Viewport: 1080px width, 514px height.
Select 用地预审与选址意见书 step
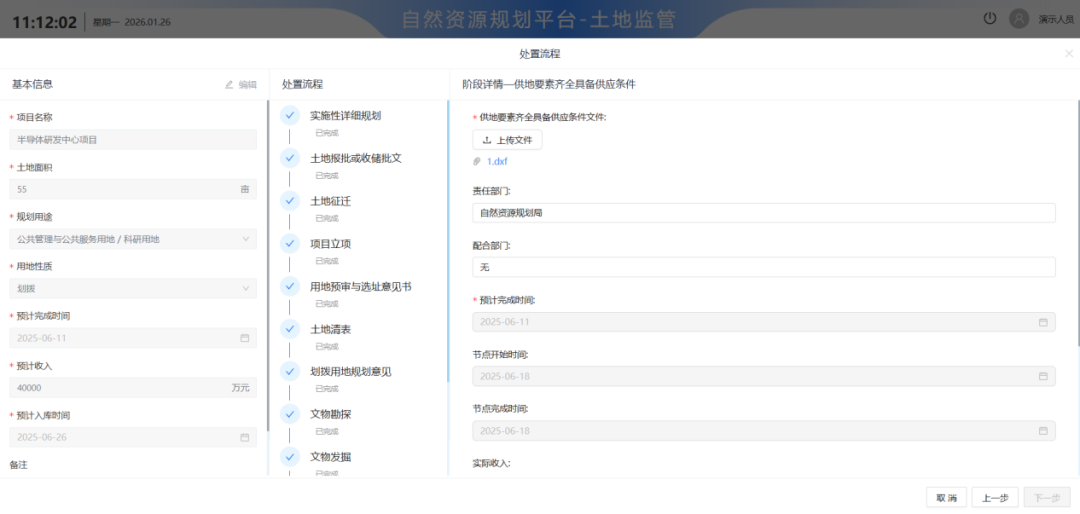[x=360, y=286]
